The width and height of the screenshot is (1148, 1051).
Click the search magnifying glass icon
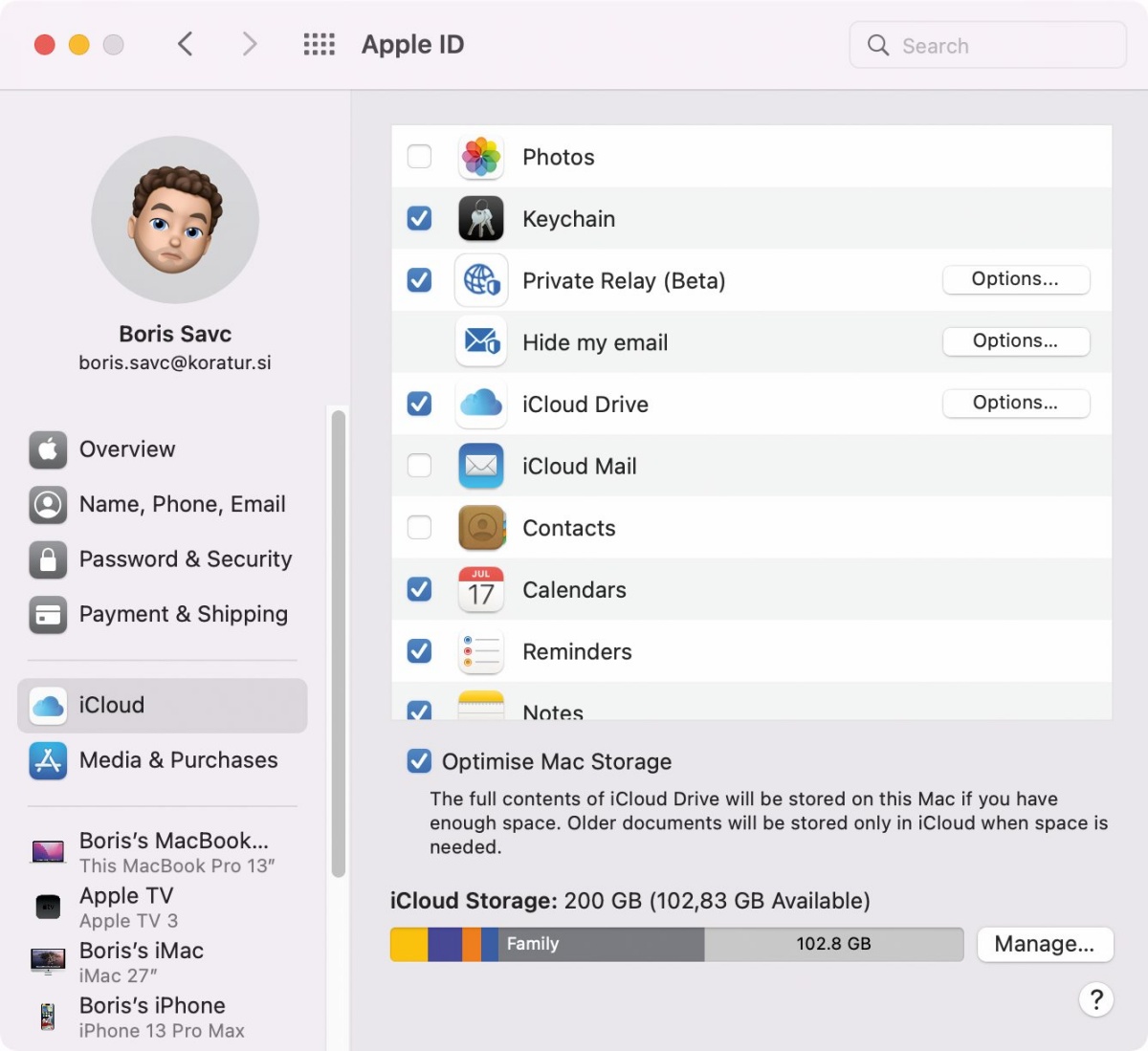tap(878, 45)
